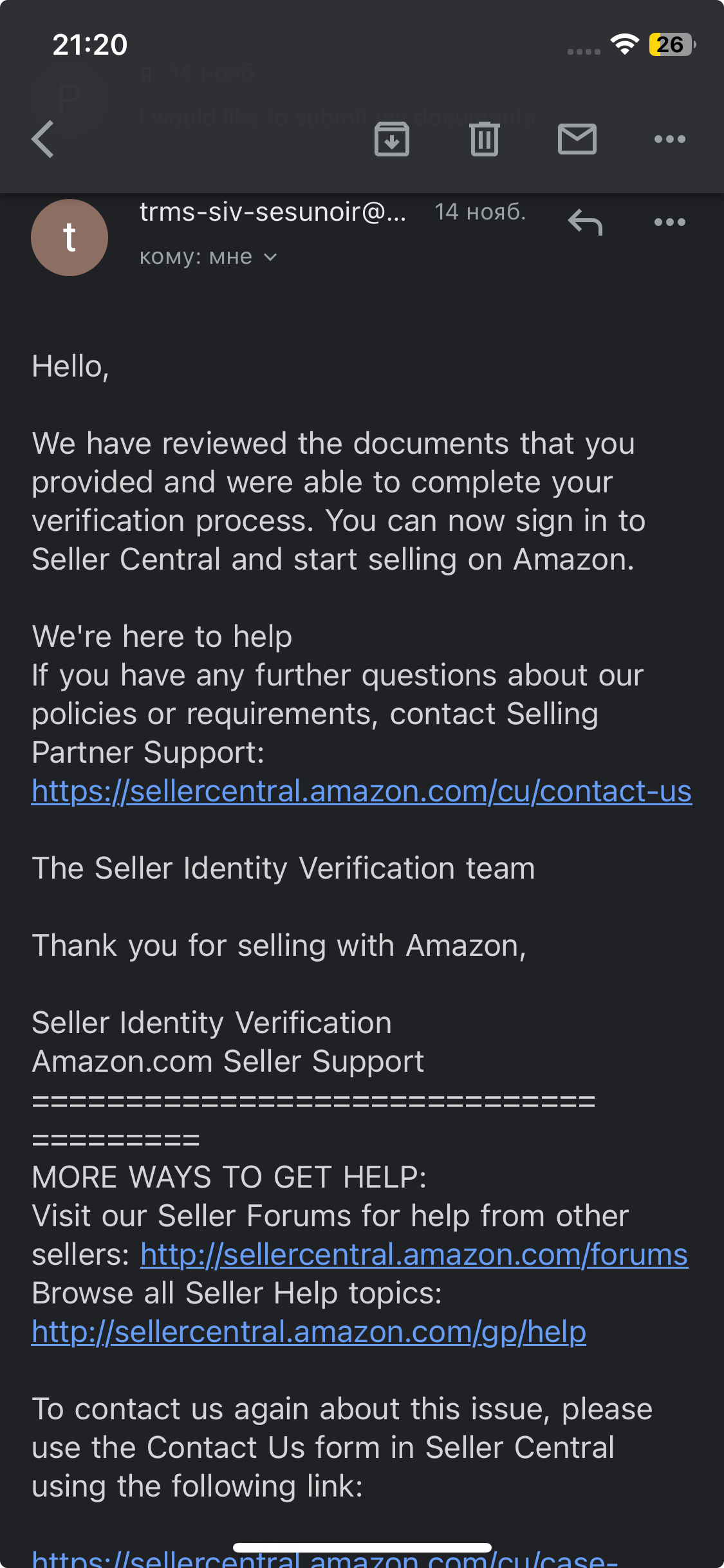Tap the sender avatar with letter t
724x1568 pixels.
pyautogui.click(x=70, y=238)
